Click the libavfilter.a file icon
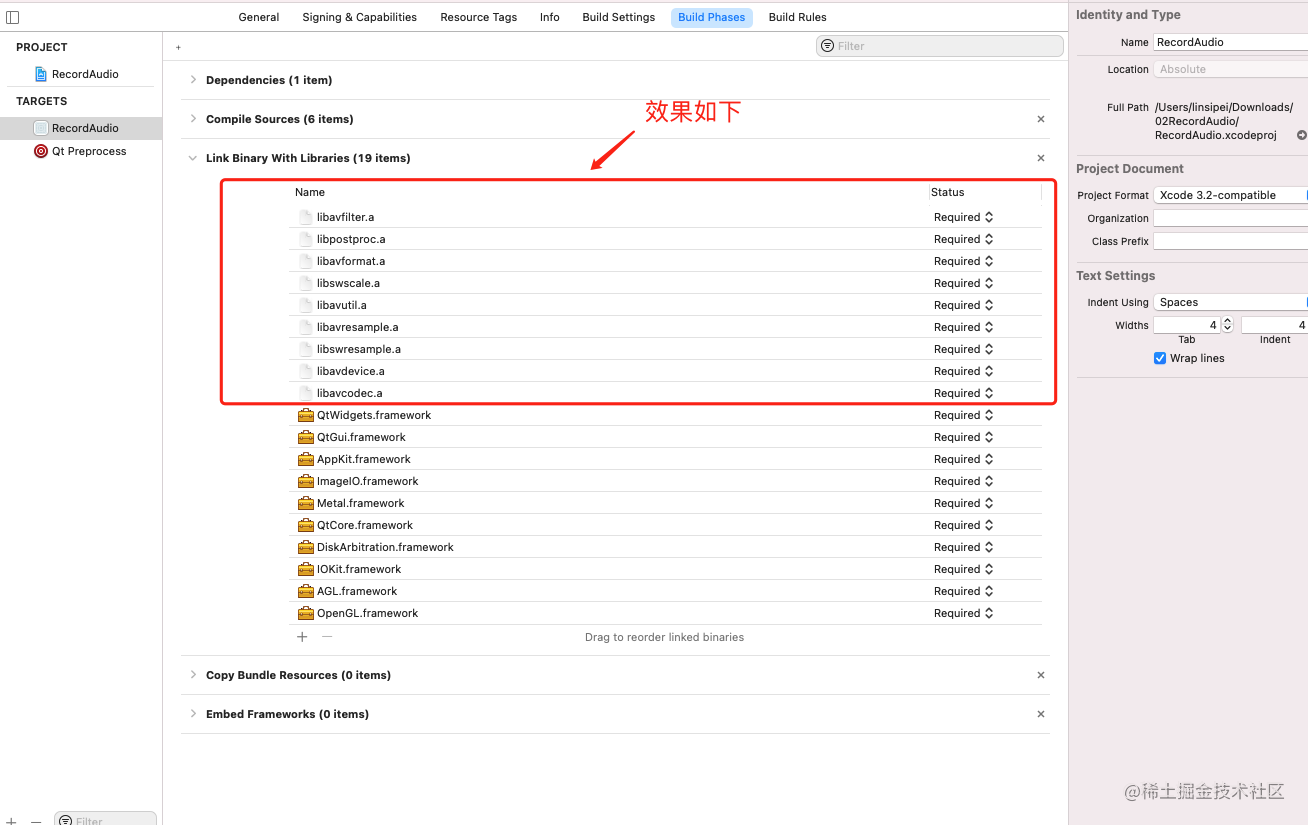 point(306,217)
